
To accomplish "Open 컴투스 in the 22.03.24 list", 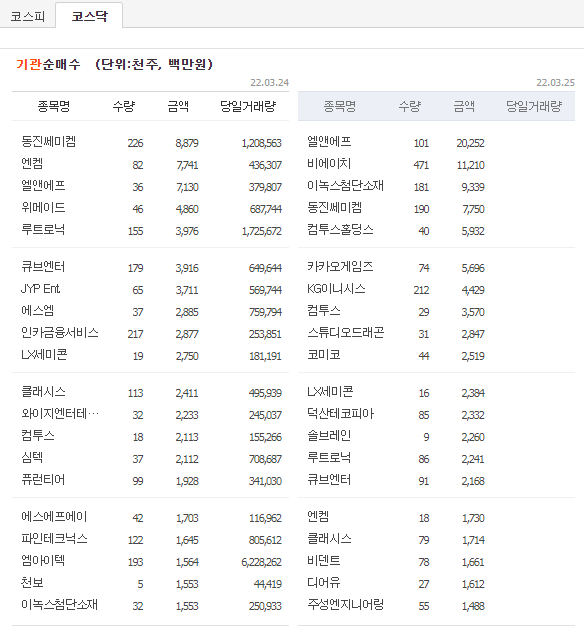I will click(x=38, y=436).
